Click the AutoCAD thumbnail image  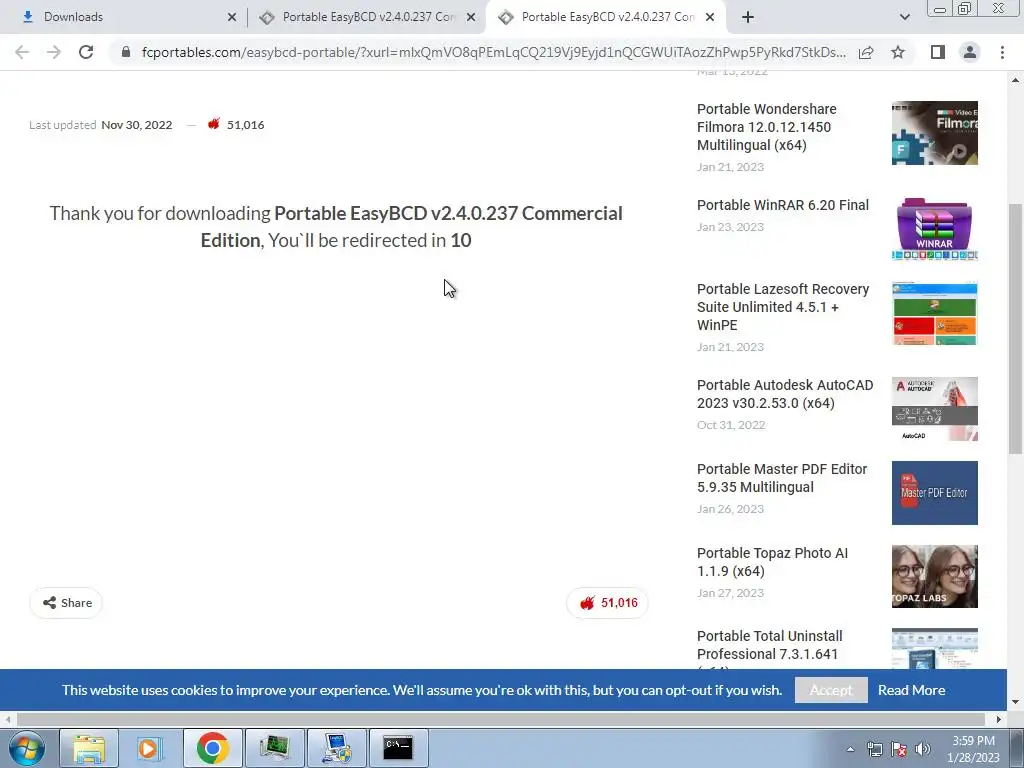[935, 409]
